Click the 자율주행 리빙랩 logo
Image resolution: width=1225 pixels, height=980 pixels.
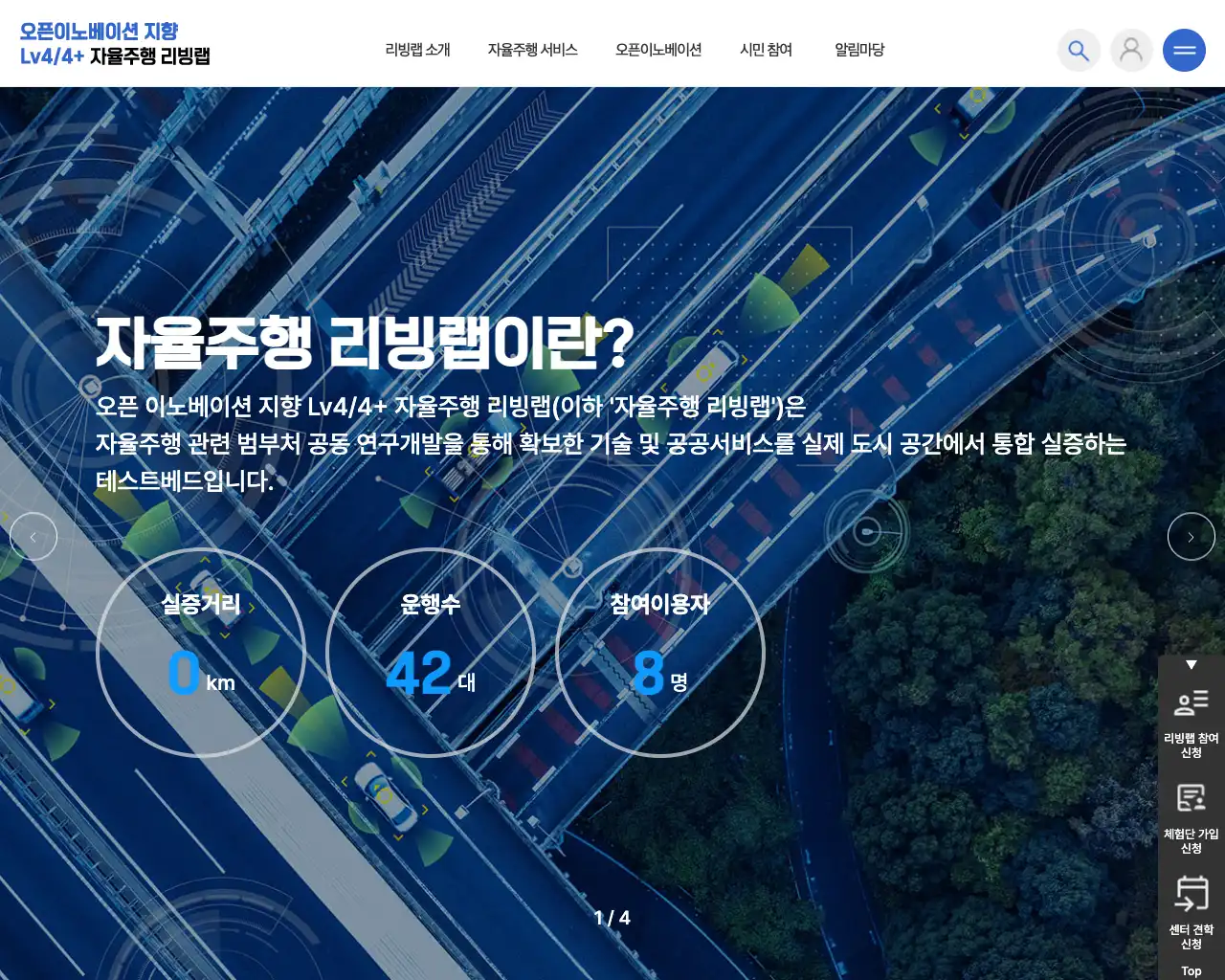115,43
